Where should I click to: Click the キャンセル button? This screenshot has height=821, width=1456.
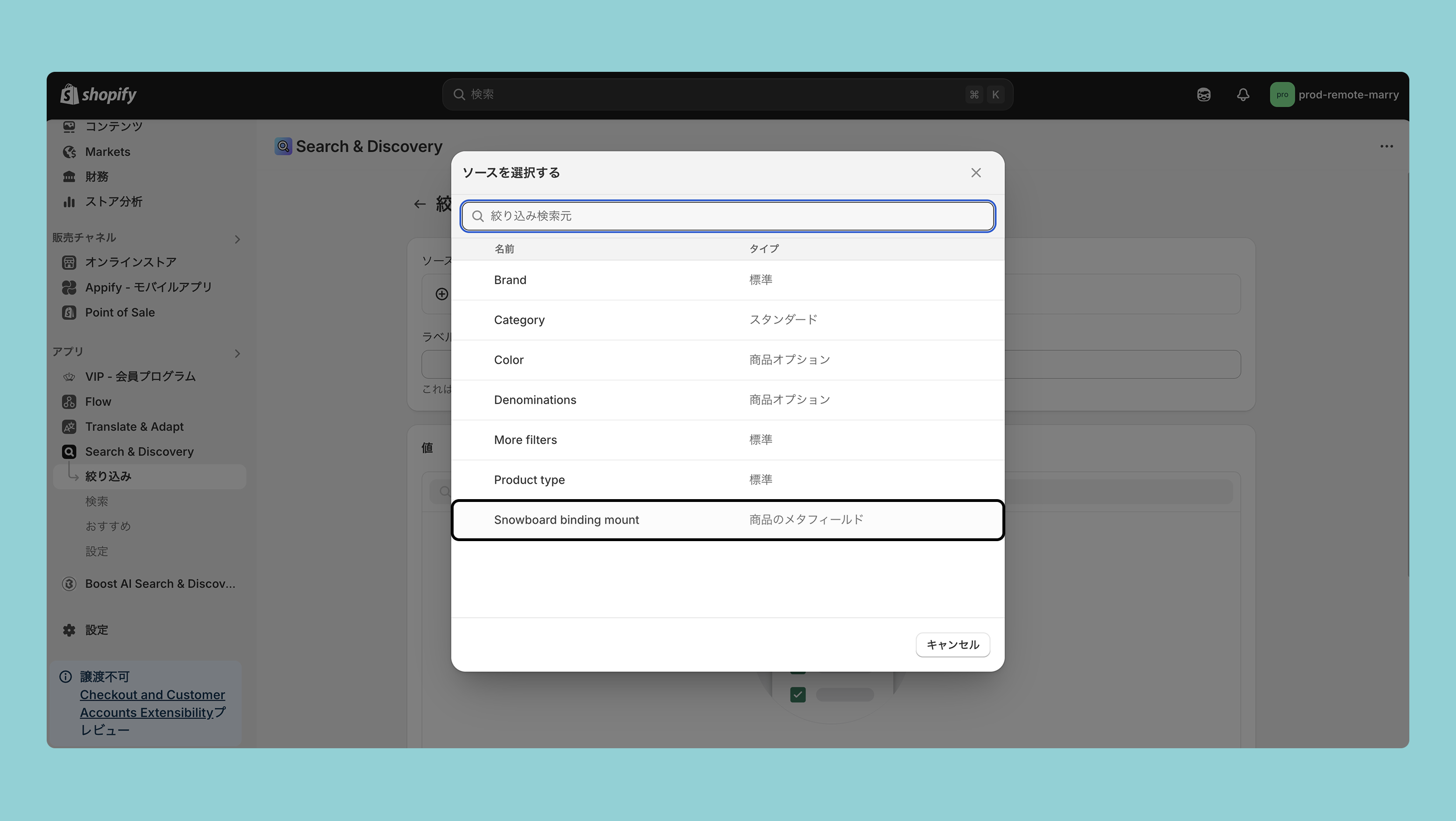tap(952, 644)
